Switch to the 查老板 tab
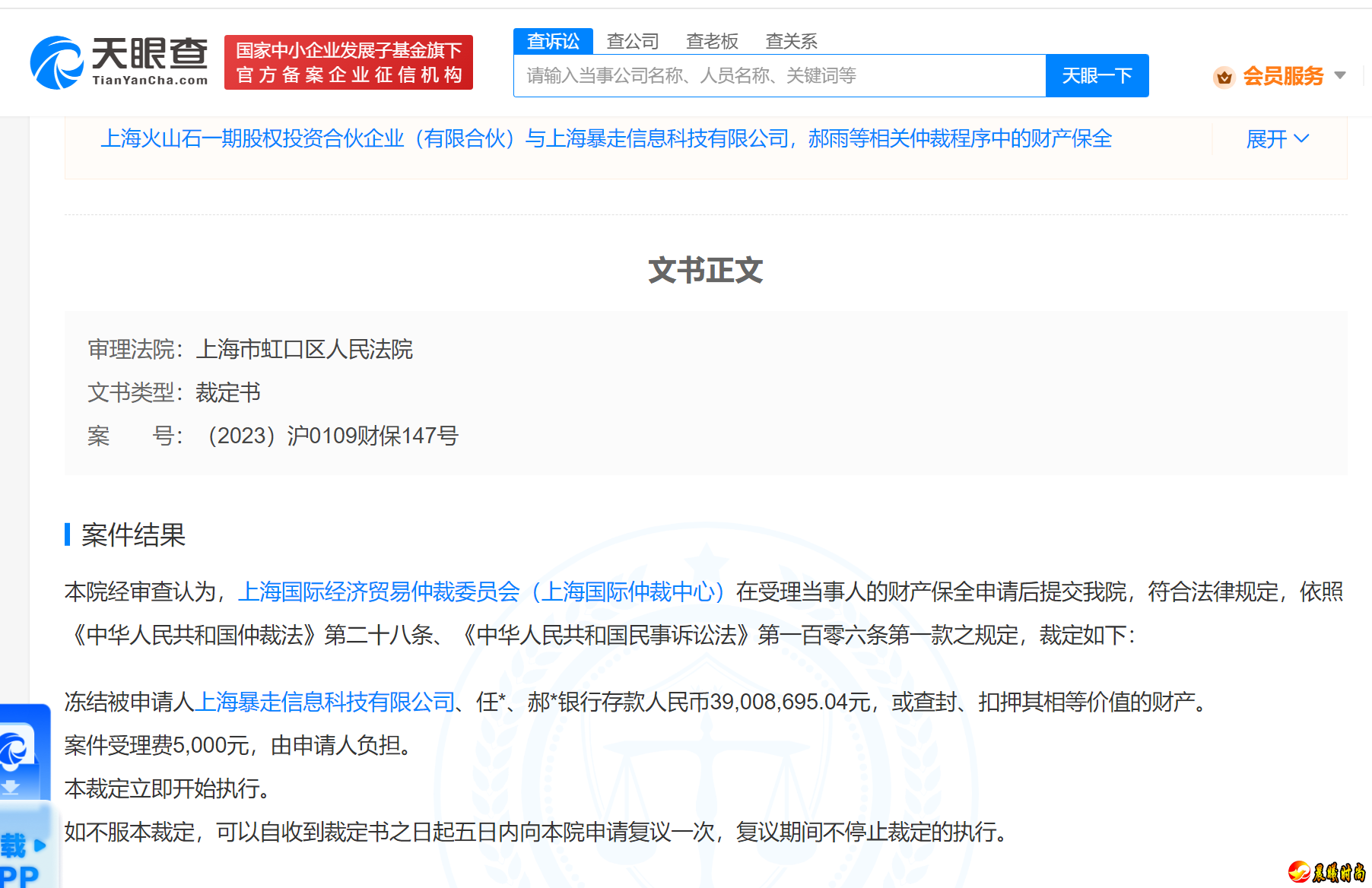This screenshot has height=888, width=1372. (x=712, y=41)
